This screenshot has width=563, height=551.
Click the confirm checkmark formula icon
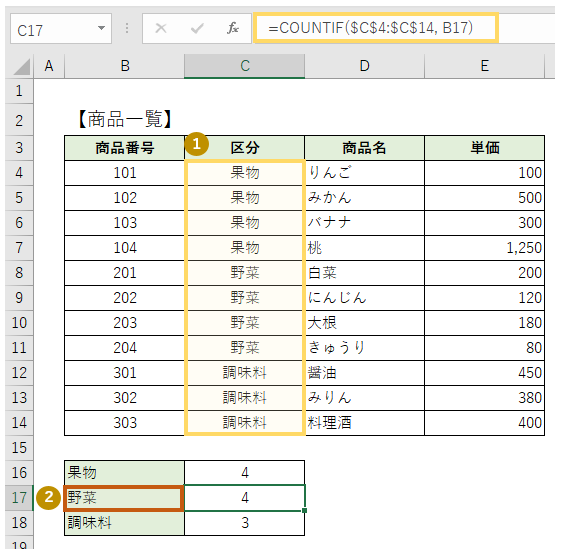[x=197, y=28]
